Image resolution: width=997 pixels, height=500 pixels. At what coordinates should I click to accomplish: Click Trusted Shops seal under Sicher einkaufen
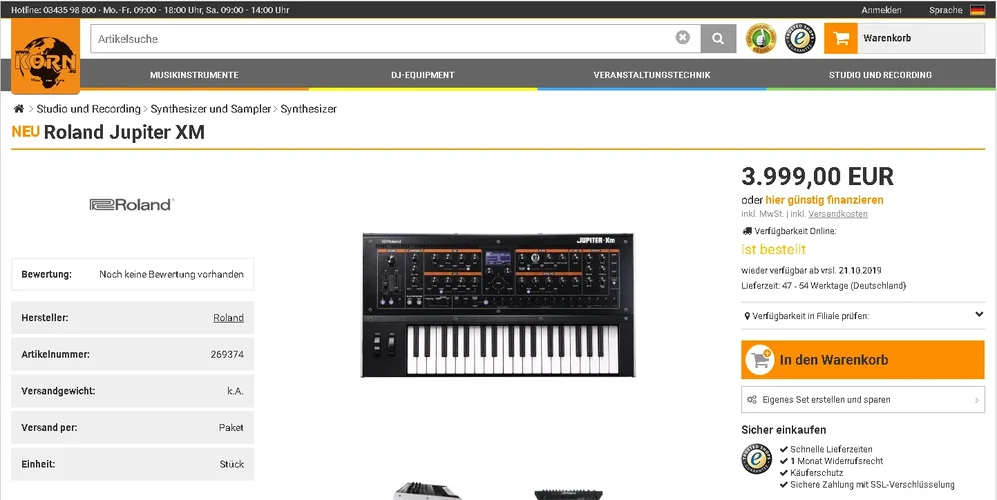tap(757, 459)
